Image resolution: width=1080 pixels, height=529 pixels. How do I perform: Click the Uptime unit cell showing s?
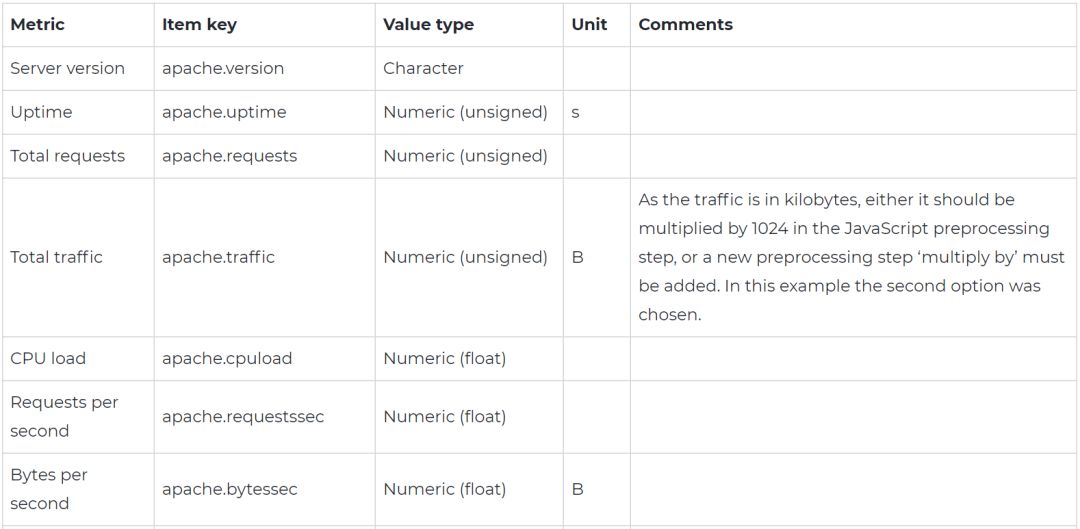576,112
